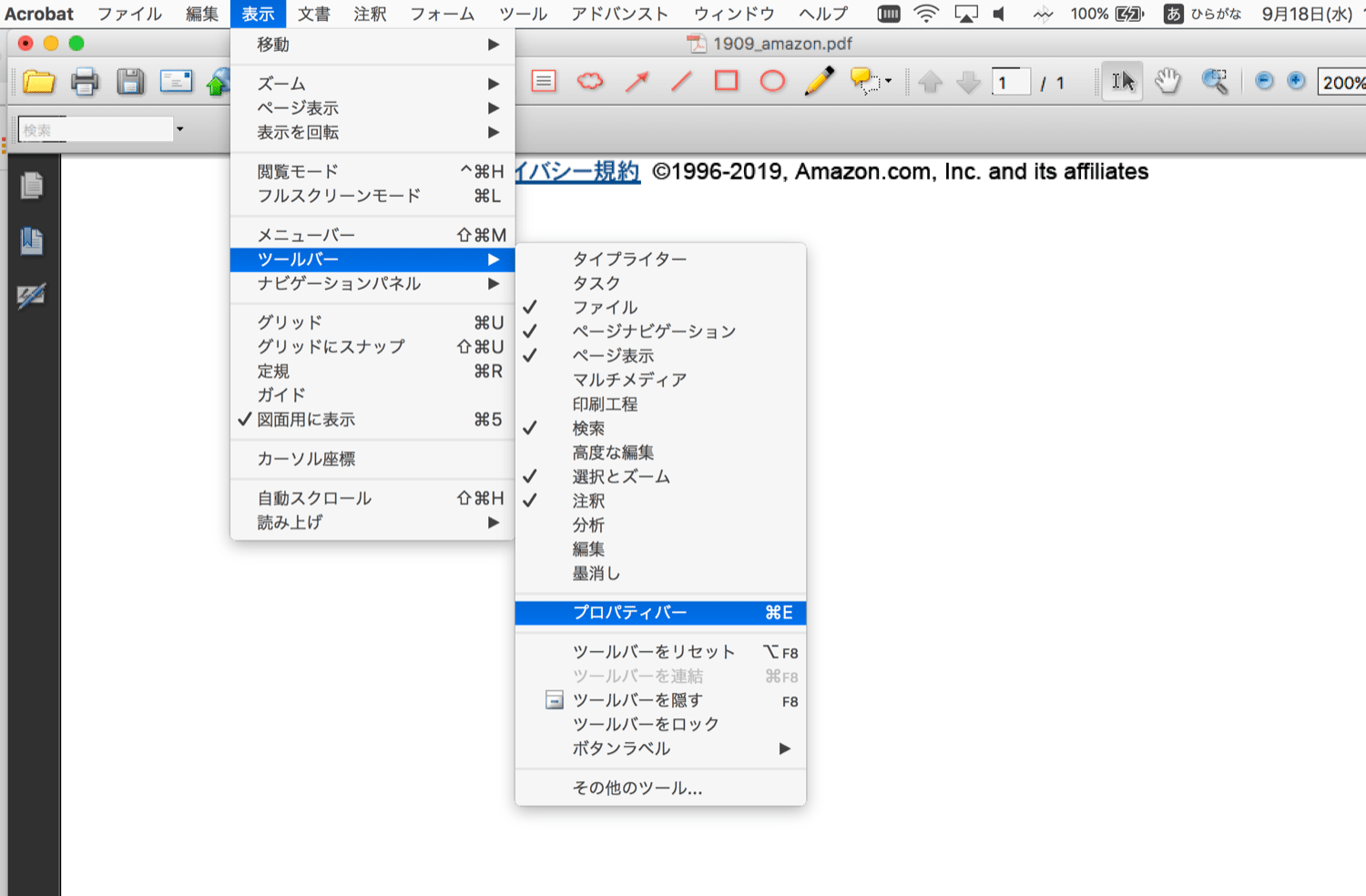
Task: Open the Pages navigation panel icon
Action: coord(32,185)
